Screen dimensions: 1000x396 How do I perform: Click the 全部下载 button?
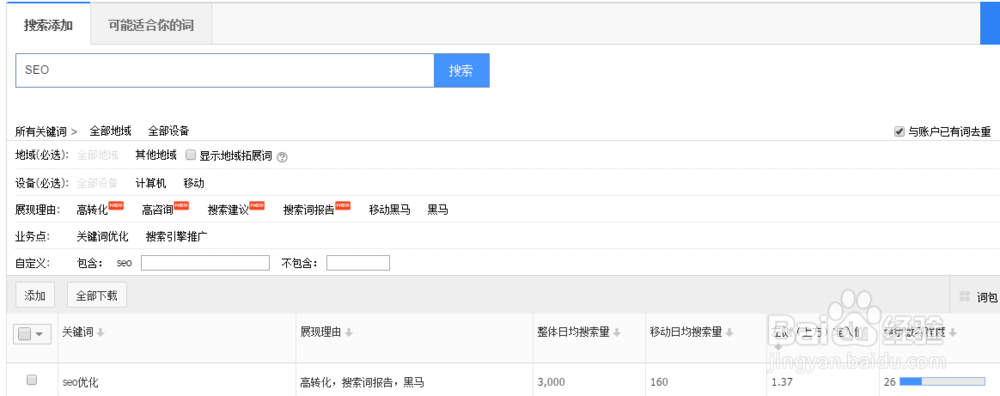click(x=96, y=295)
